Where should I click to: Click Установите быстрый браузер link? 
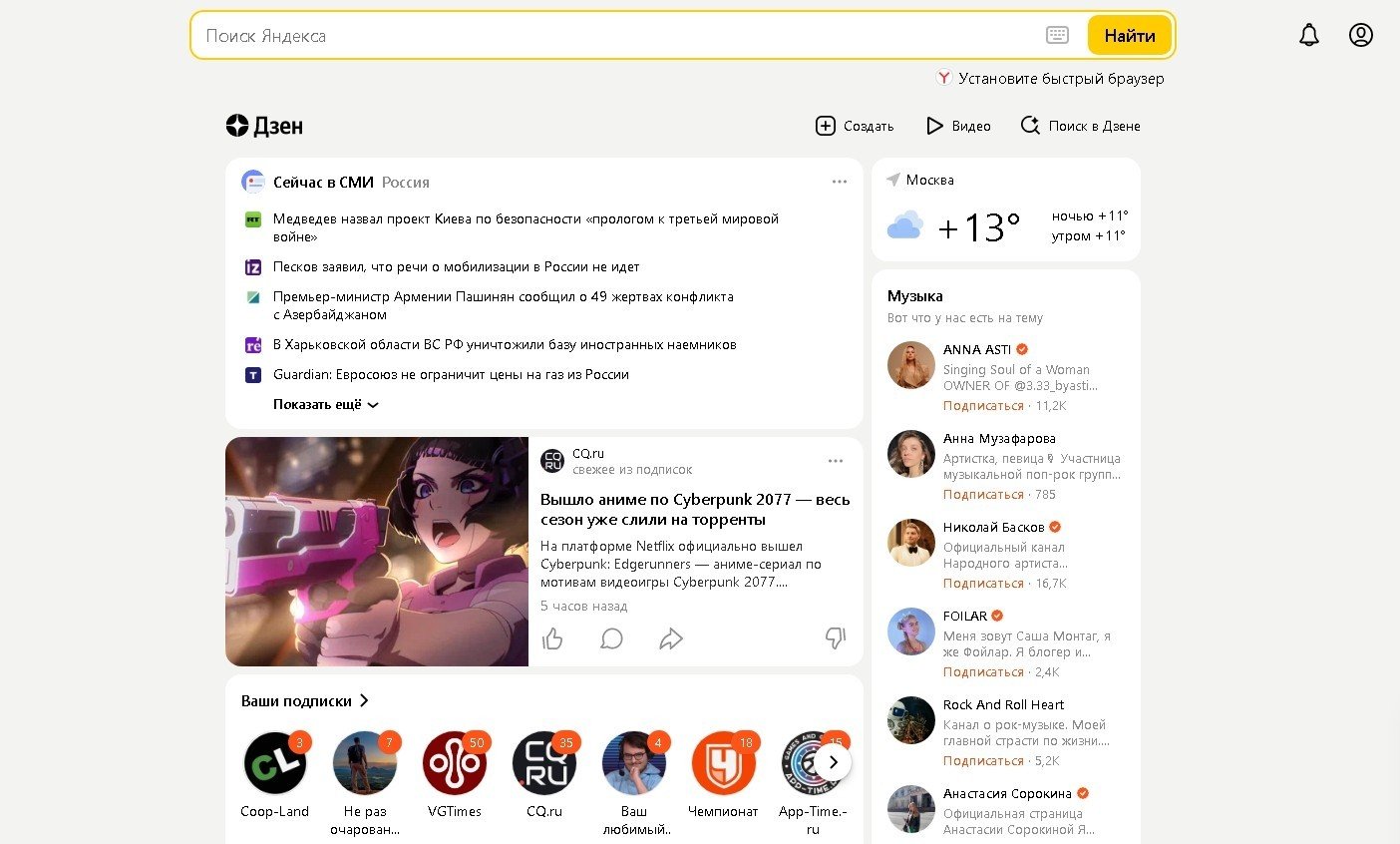point(1061,78)
